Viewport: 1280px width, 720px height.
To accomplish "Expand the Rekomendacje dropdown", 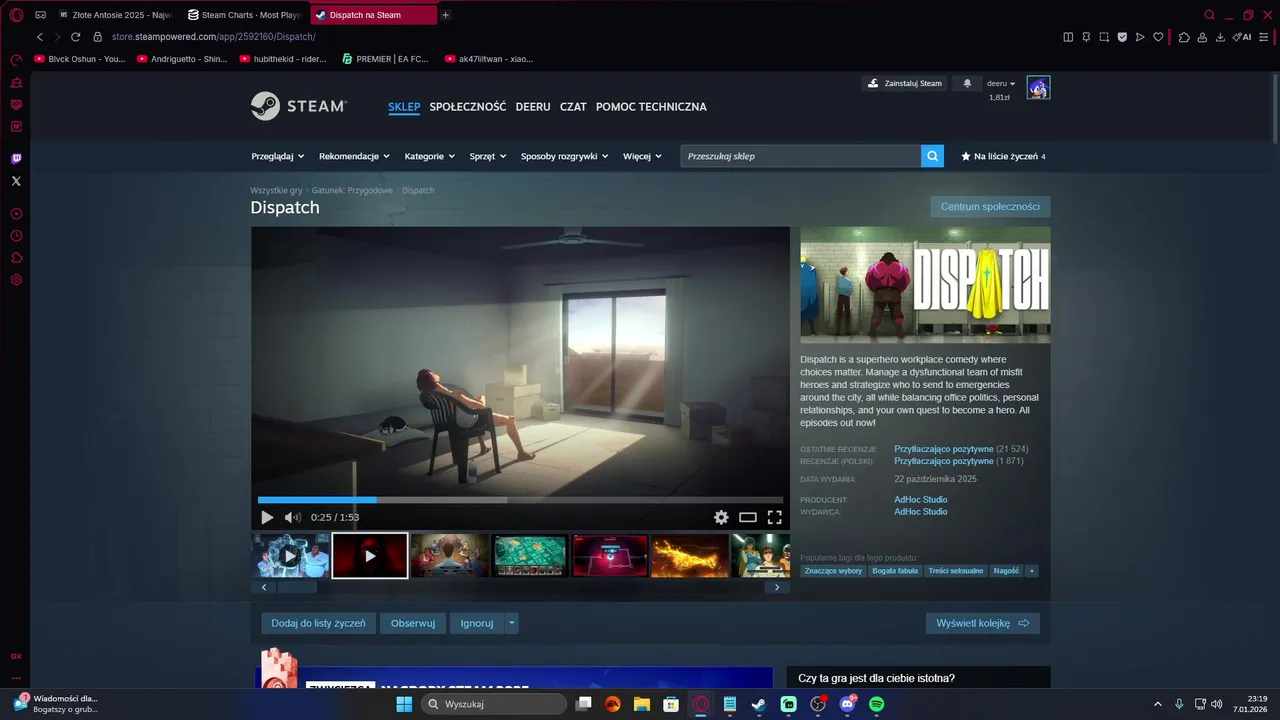I will point(354,156).
